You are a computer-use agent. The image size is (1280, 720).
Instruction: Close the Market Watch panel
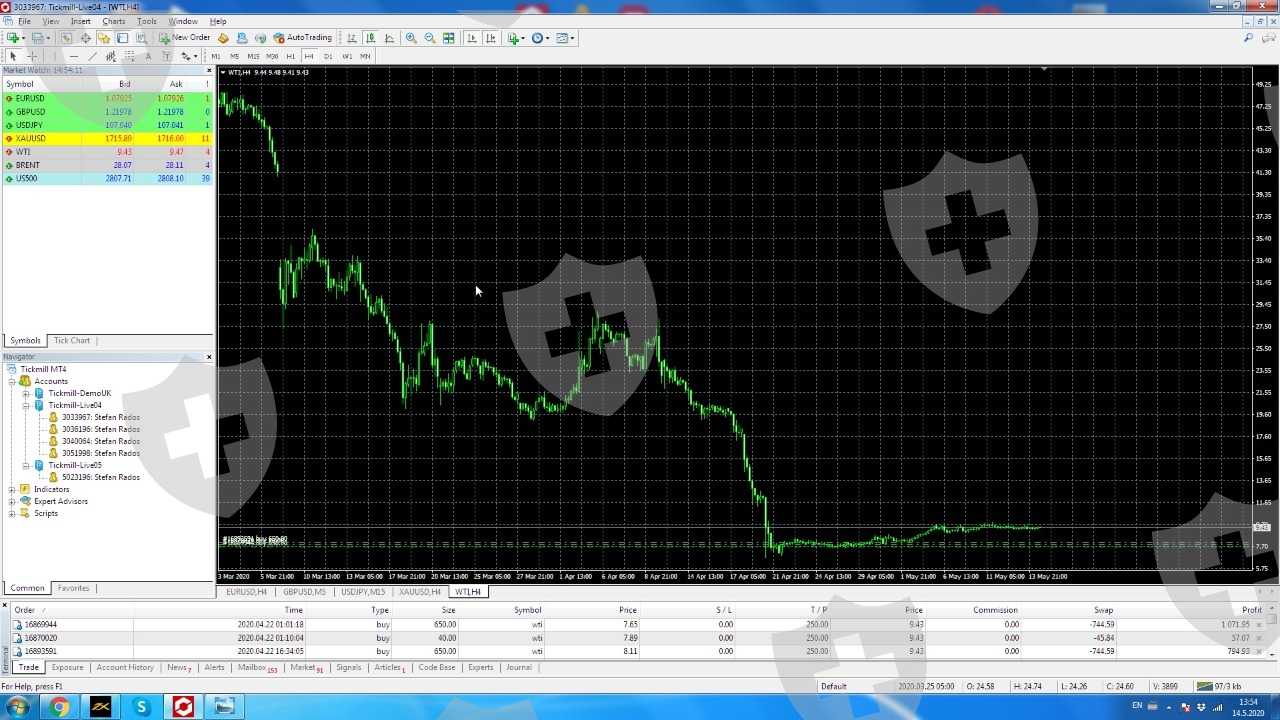(209, 70)
